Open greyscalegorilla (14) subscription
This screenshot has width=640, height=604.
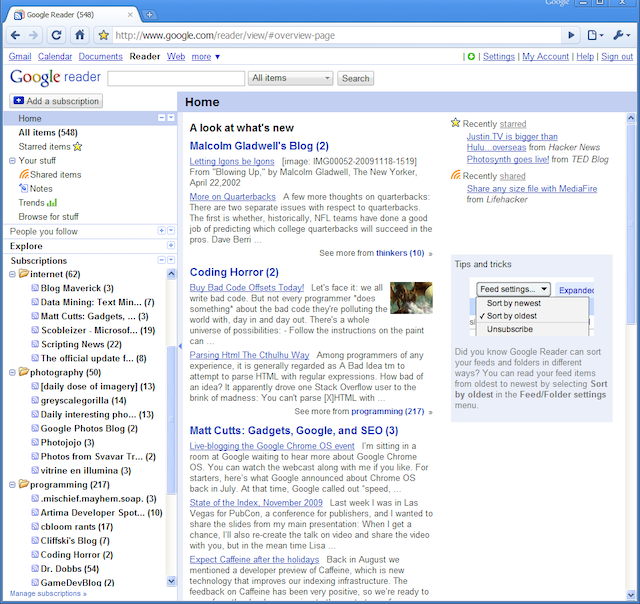83,400
